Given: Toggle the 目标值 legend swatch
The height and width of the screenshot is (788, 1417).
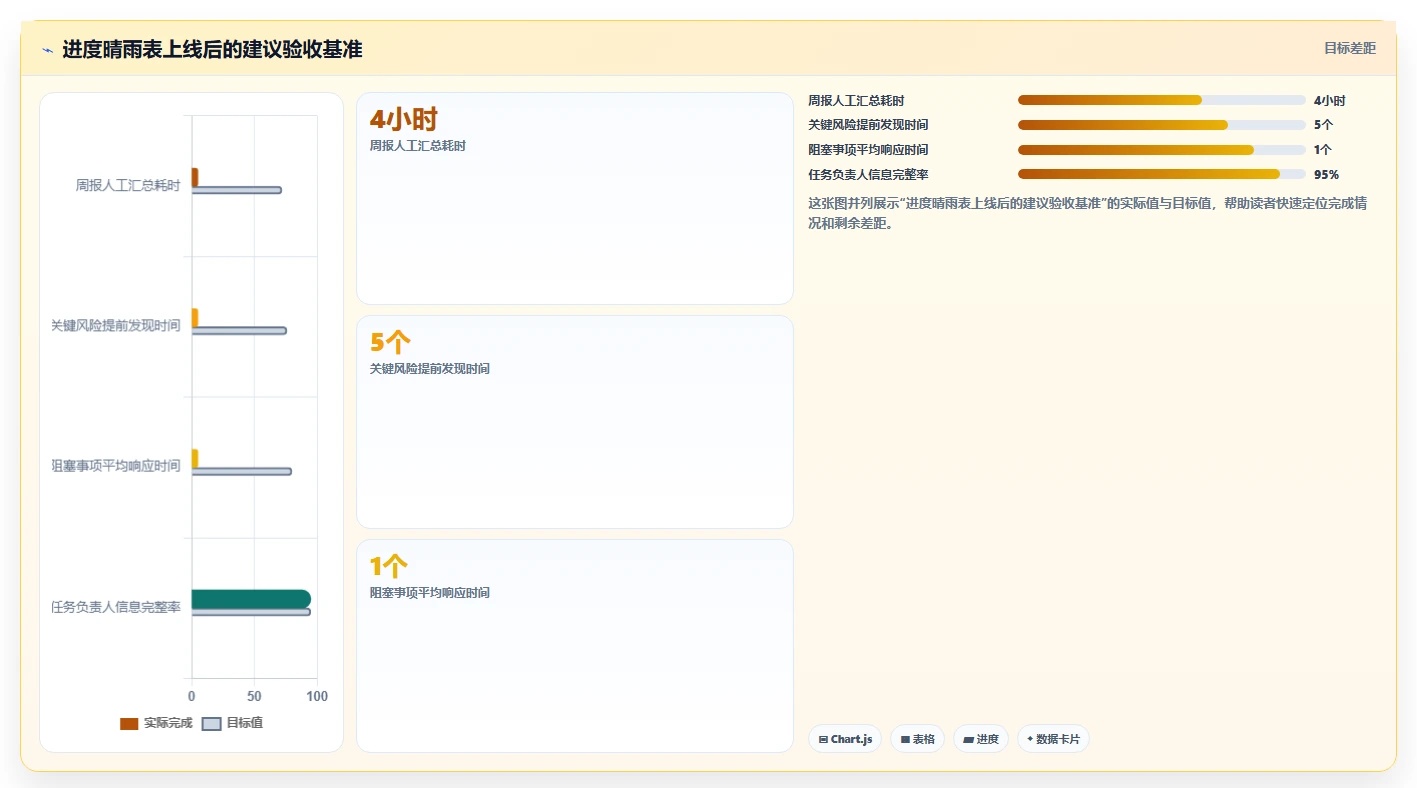Looking at the screenshot, I should point(211,723).
